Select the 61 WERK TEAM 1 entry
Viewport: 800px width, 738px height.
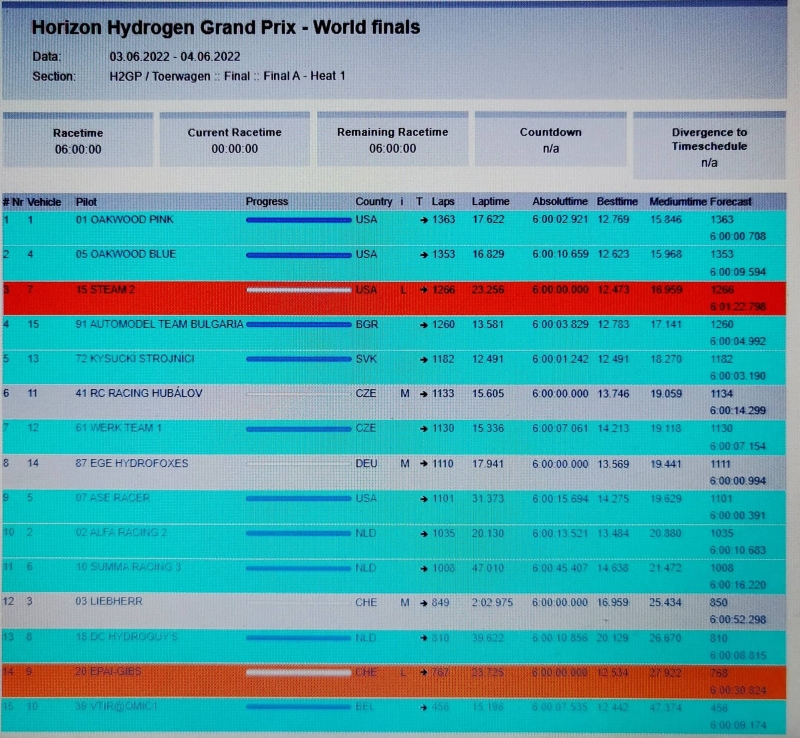point(117,429)
